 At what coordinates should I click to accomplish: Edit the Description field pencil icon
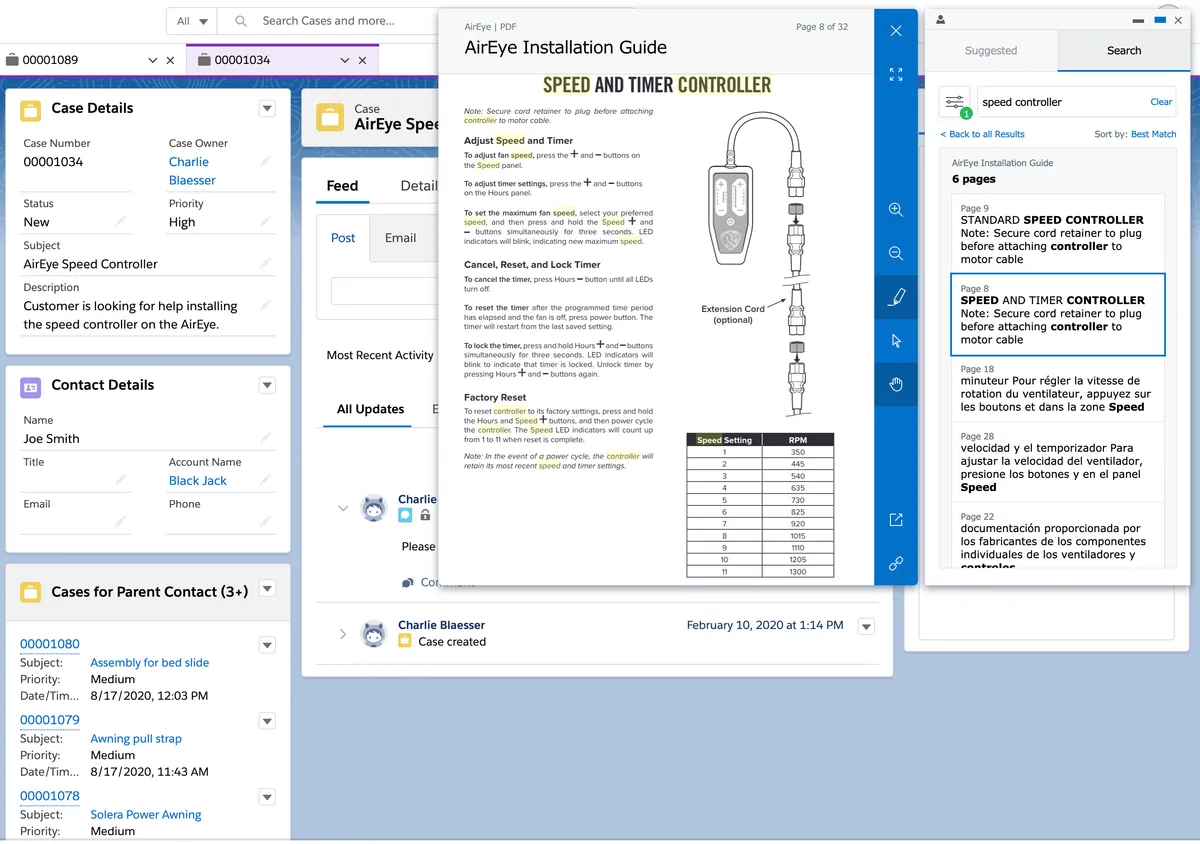pyautogui.click(x=265, y=306)
